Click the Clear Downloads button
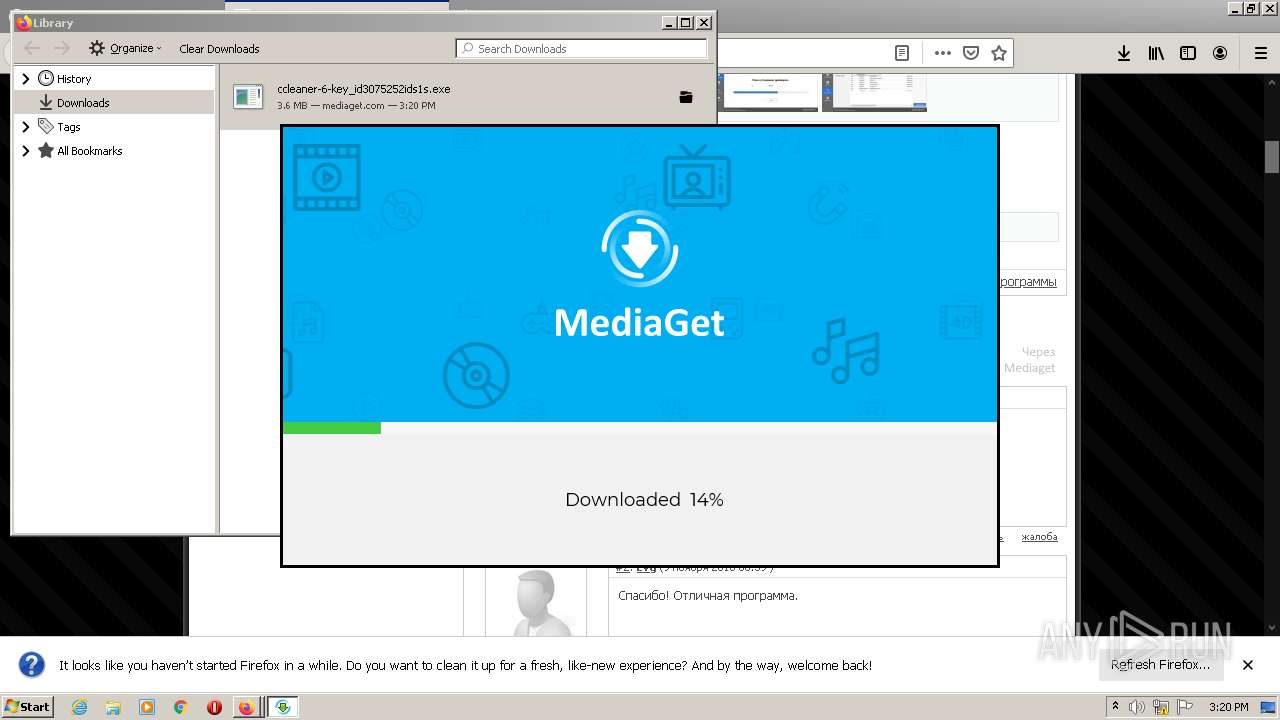 [x=219, y=48]
